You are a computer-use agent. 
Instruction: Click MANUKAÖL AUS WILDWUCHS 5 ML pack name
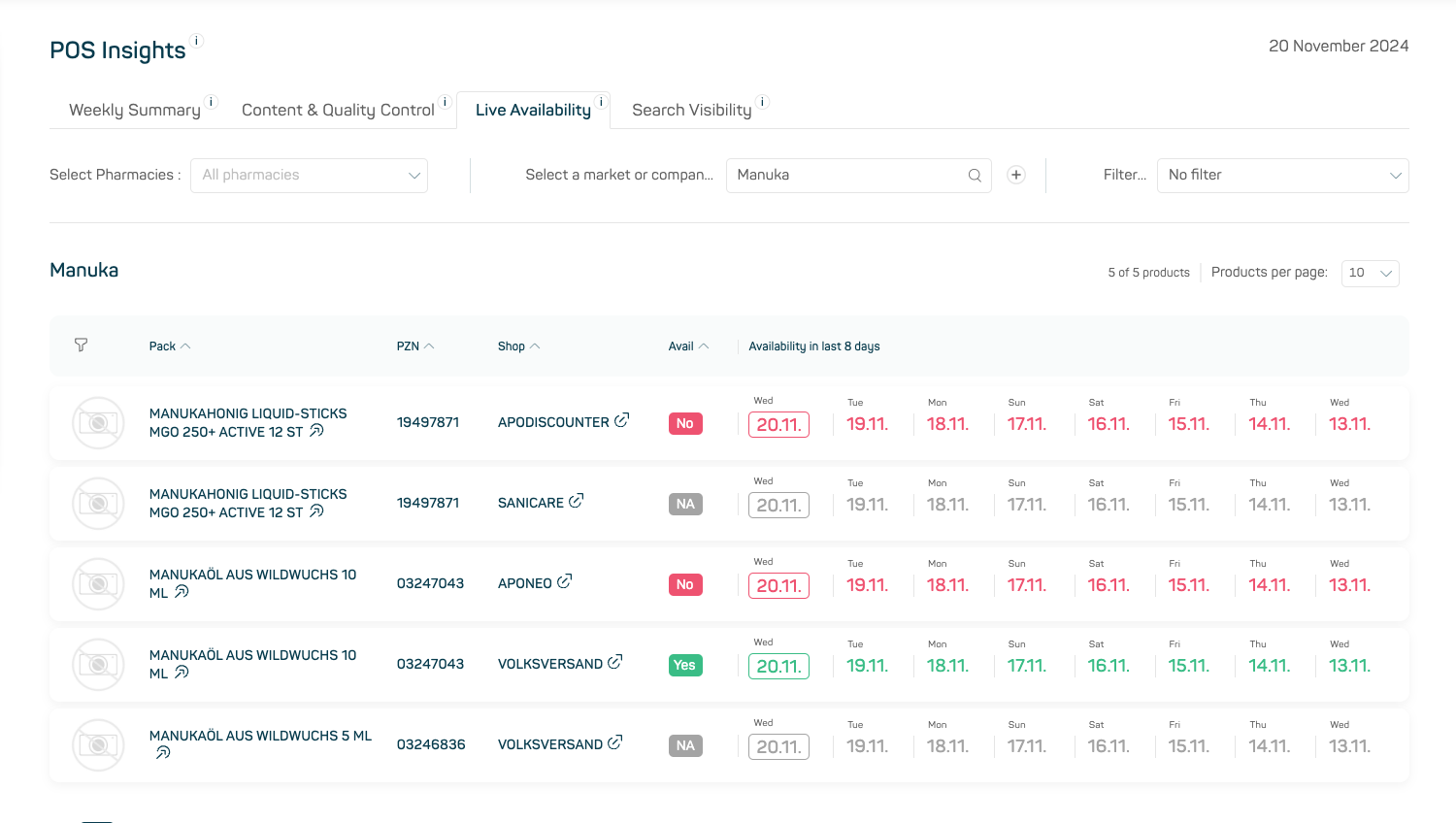(260, 736)
